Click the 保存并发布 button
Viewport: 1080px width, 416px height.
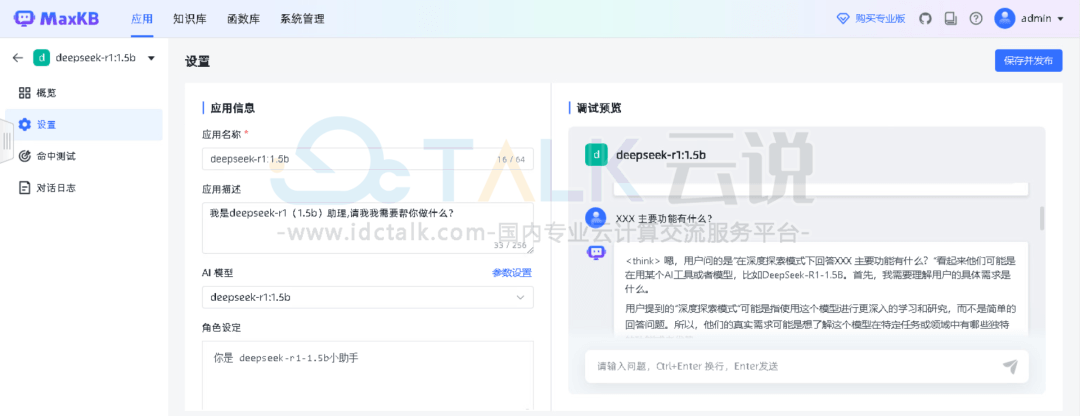click(1028, 61)
